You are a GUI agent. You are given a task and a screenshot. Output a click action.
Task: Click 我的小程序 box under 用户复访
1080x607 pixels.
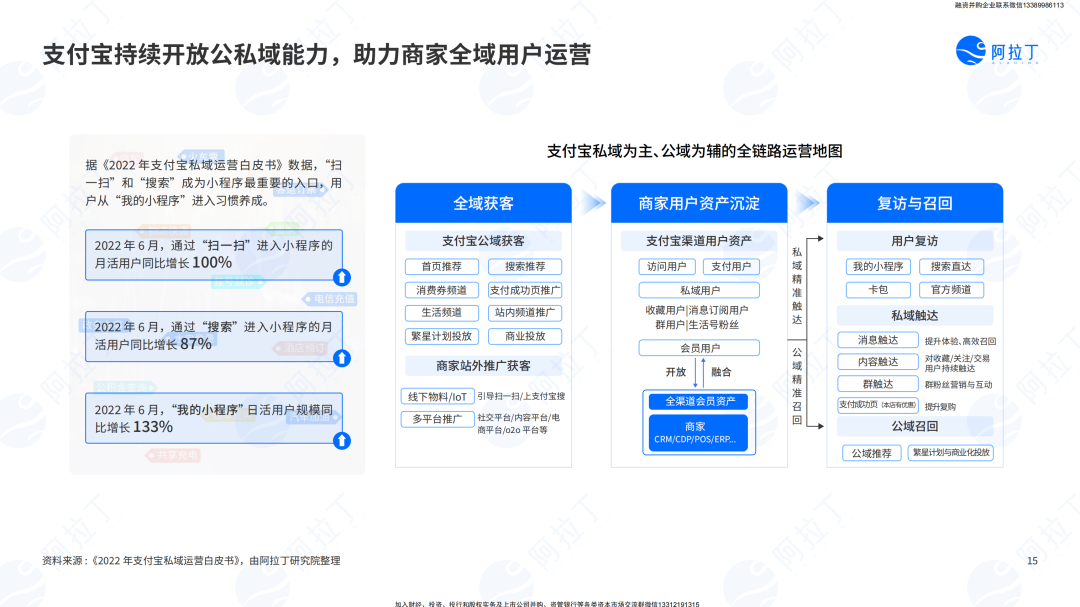pyautogui.click(x=878, y=267)
